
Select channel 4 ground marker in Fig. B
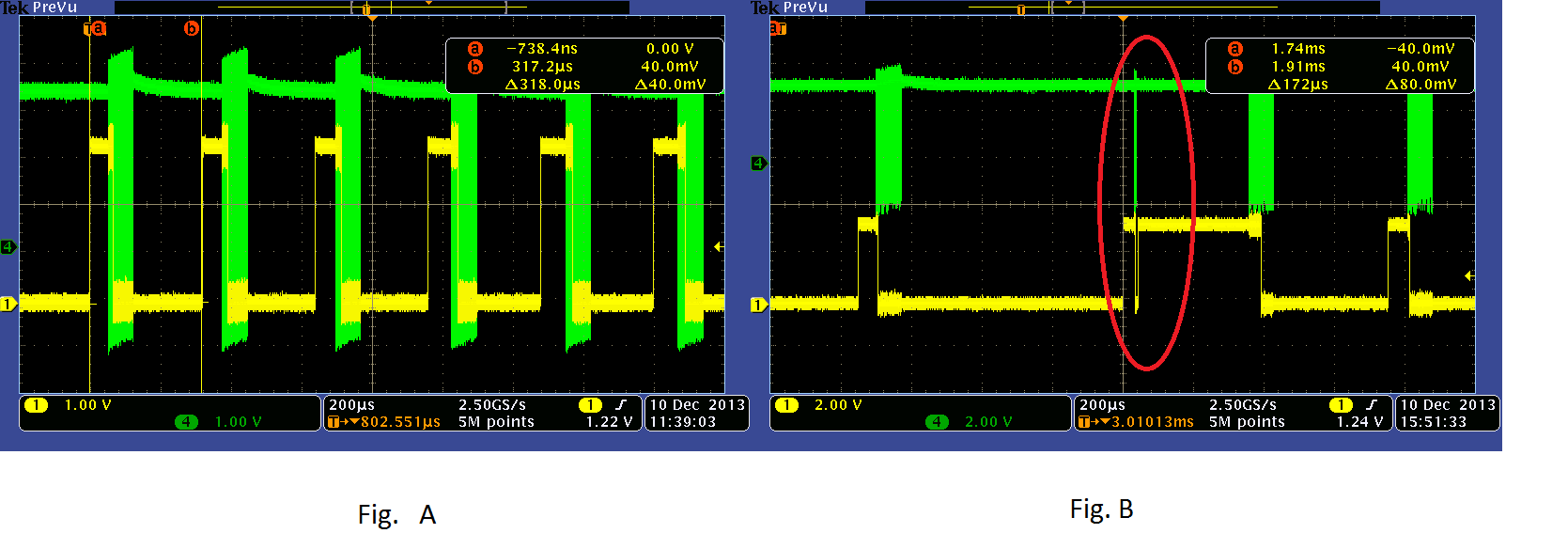pos(759,164)
